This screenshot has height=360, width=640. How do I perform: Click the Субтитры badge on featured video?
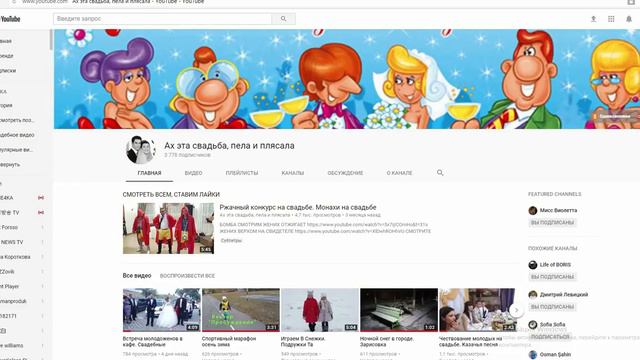pos(231,241)
